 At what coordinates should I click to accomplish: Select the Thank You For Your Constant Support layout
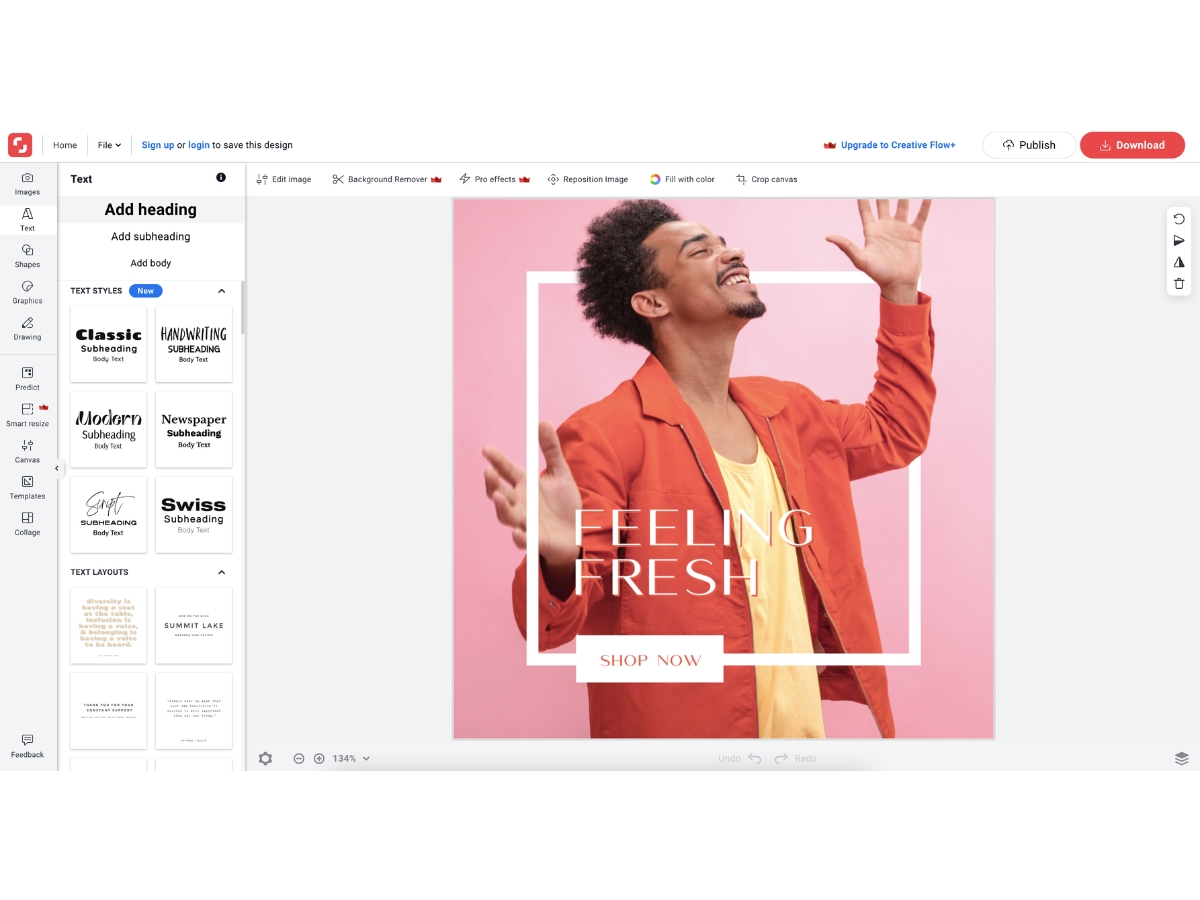pos(109,711)
